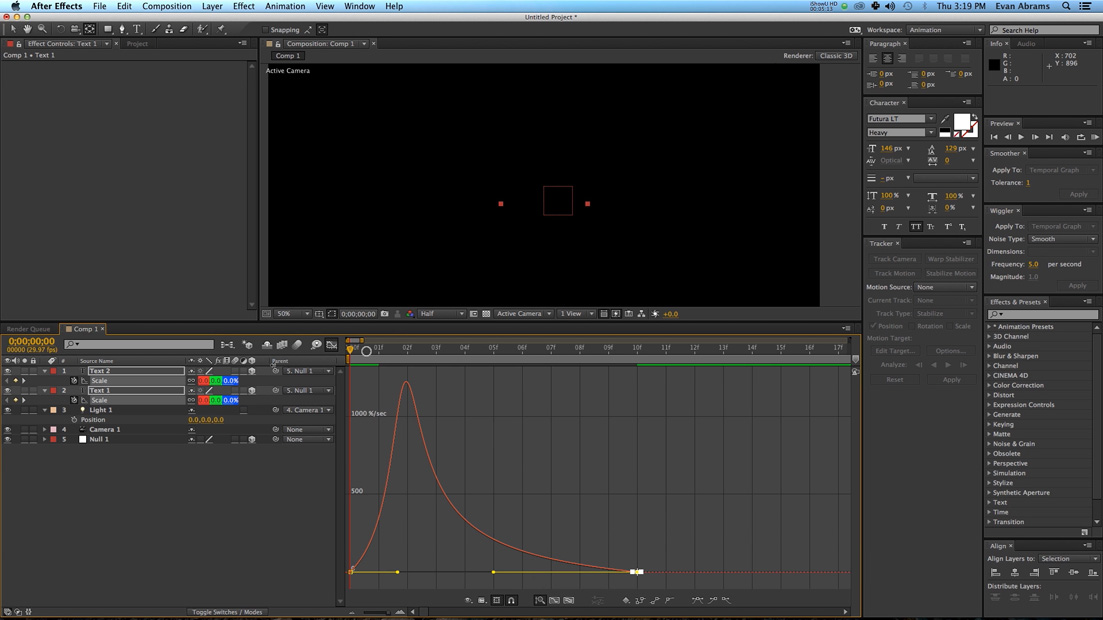This screenshot has width=1103, height=620.
Task: Click the volume icon in menu bar
Action: click(890, 6)
